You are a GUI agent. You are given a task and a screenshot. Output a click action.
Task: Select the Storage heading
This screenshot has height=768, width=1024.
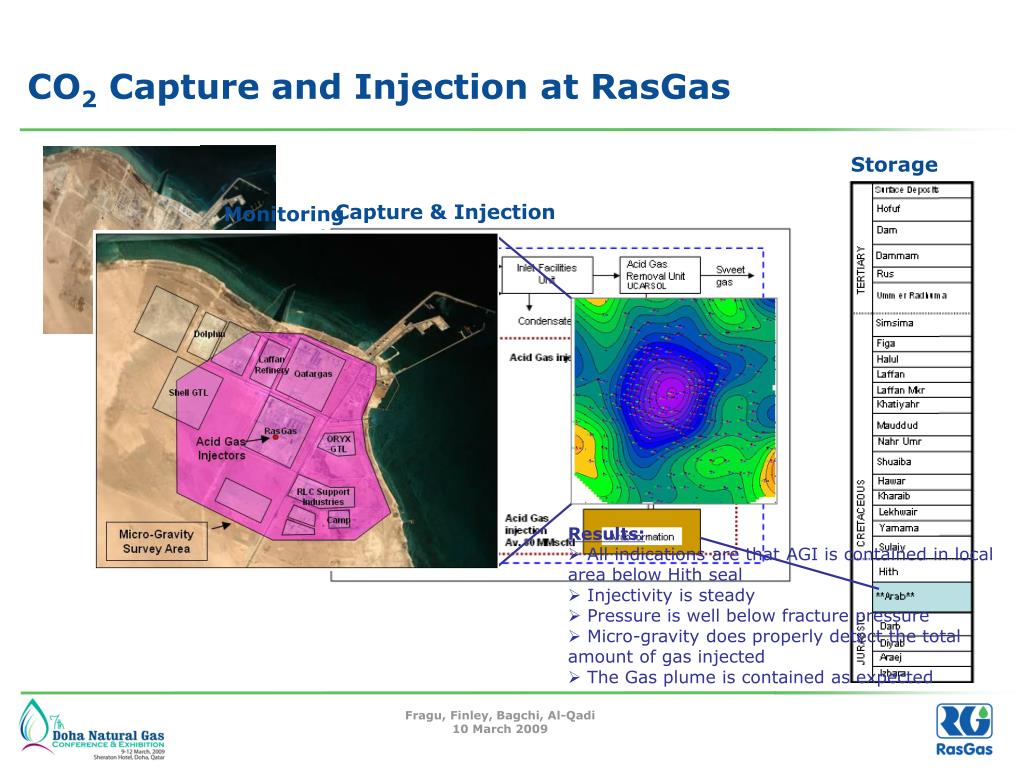click(x=894, y=165)
